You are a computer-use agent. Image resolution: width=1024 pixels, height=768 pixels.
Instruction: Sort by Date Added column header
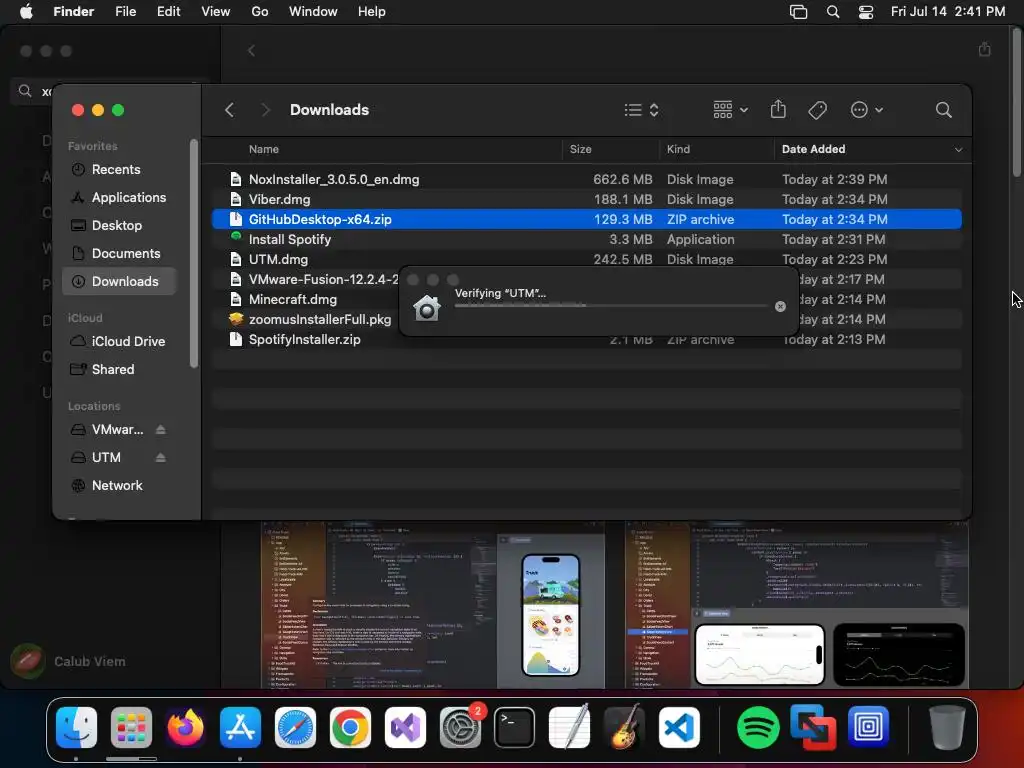pyautogui.click(x=813, y=149)
